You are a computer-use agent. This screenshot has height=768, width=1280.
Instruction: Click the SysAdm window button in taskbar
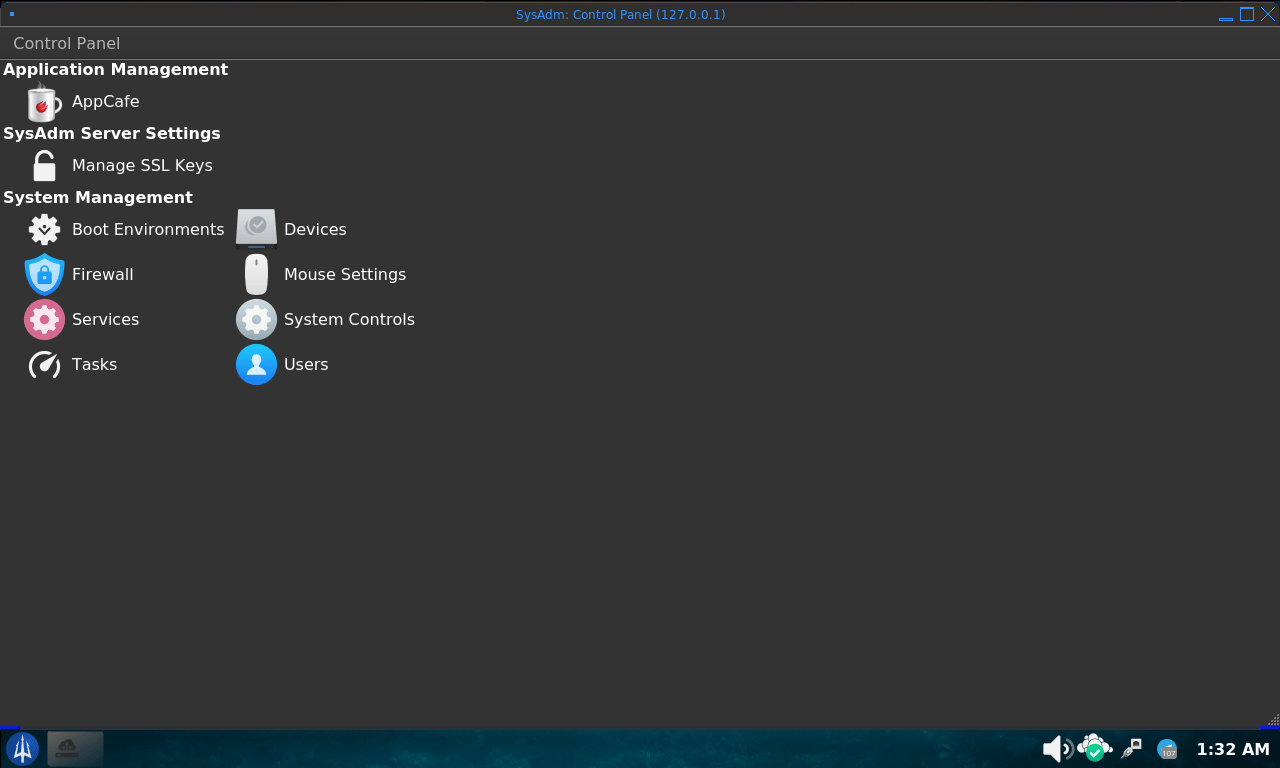click(75, 748)
